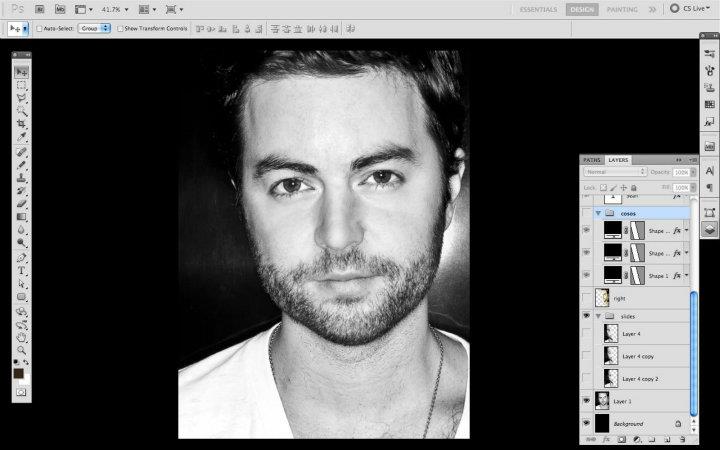
Task: Launch Adobe Bridge from top bar
Action: [x=39, y=9]
